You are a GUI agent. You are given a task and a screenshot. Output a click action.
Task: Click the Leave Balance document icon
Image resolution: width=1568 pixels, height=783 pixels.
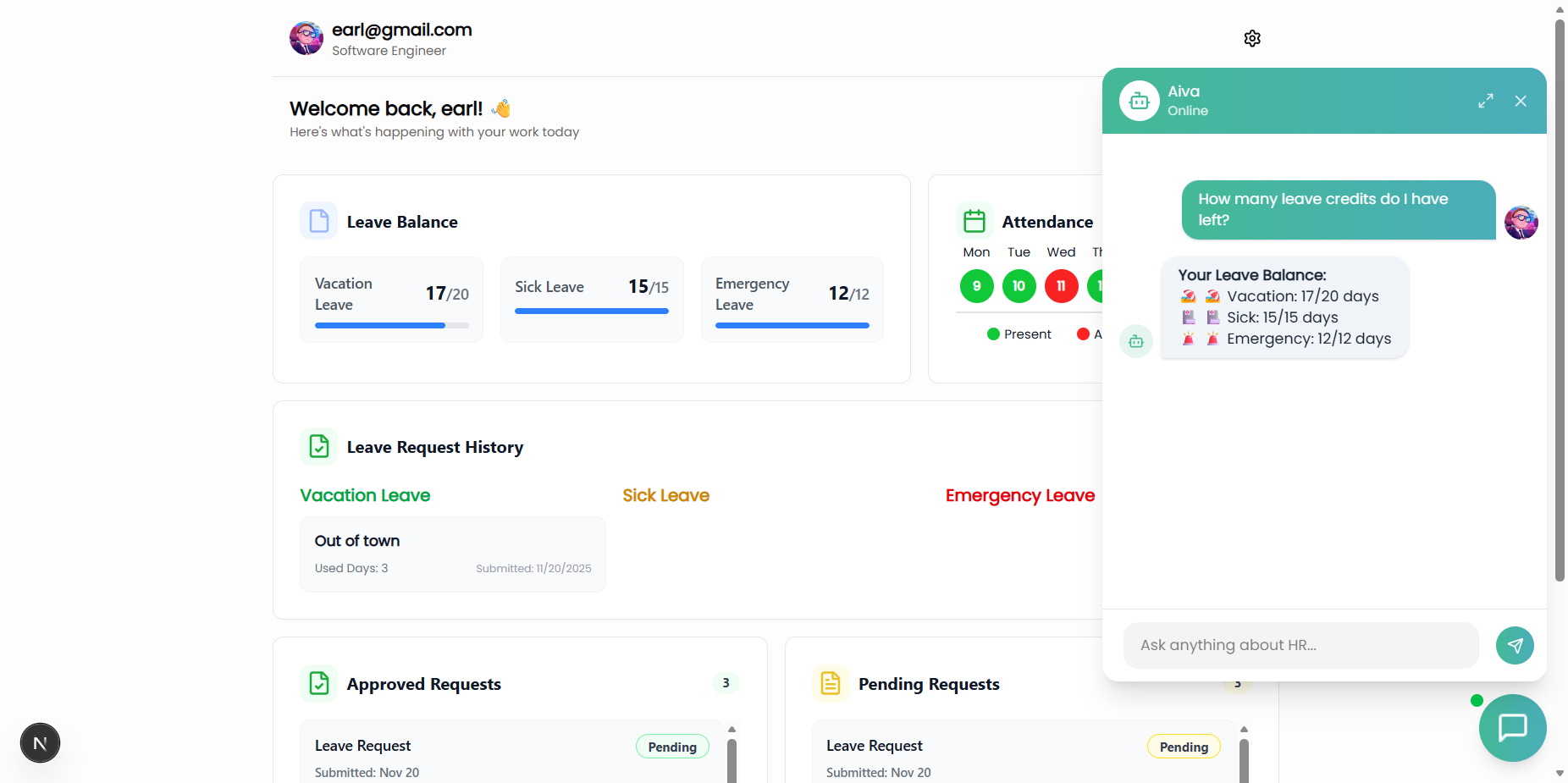tap(319, 221)
